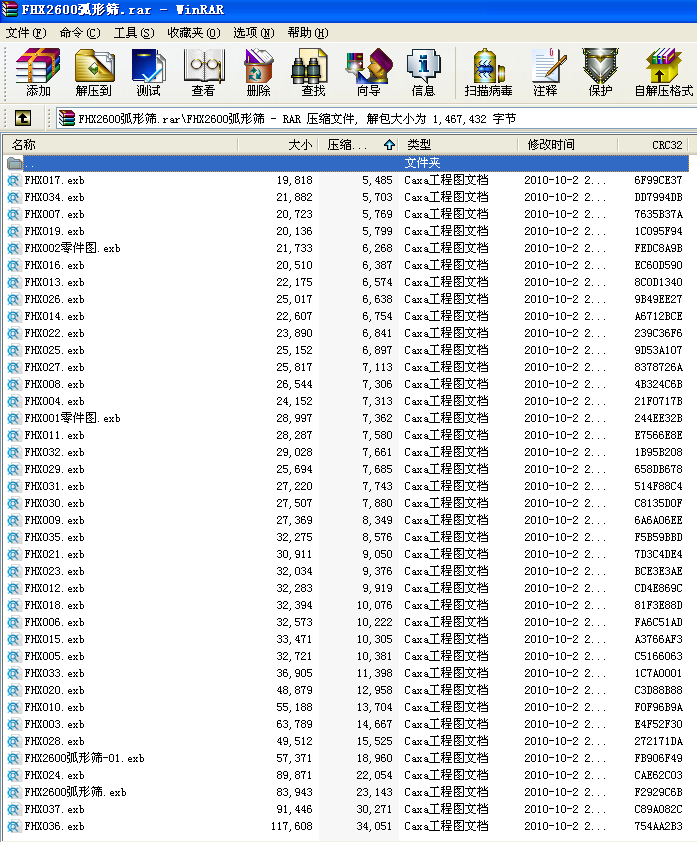Open the 选项(N) menu
Screen dimensions: 697x842
(x=253, y=33)
